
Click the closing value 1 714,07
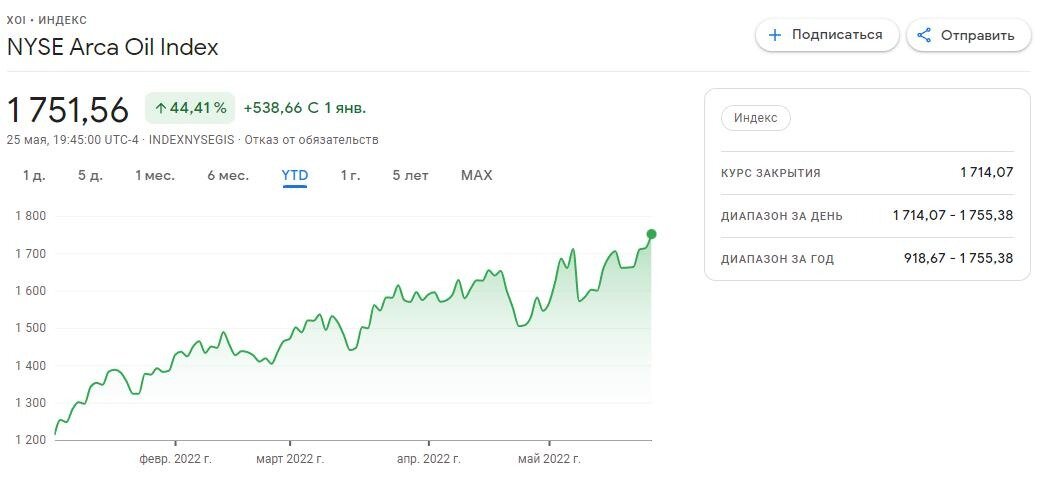click(986, 173)
